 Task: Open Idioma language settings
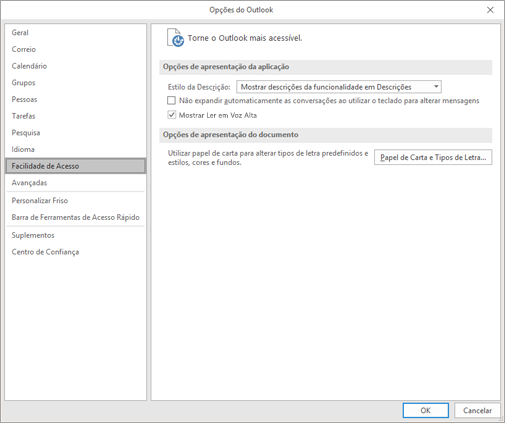tap(75, 149)
